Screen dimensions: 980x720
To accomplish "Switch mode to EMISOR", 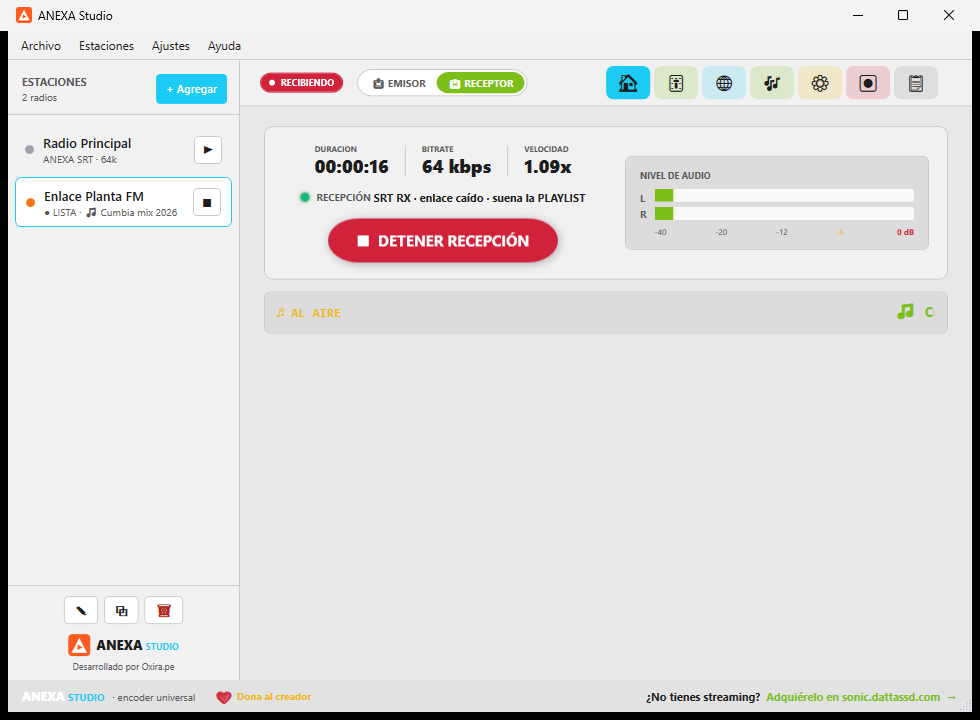I will [x=399, y=83].
